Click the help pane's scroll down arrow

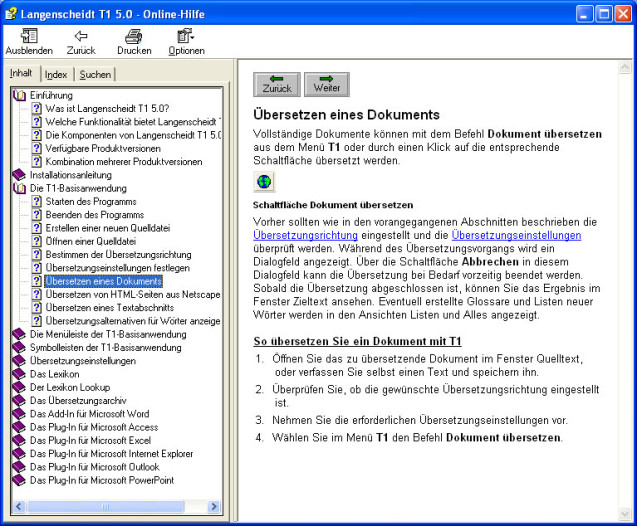tap(625, 514)
